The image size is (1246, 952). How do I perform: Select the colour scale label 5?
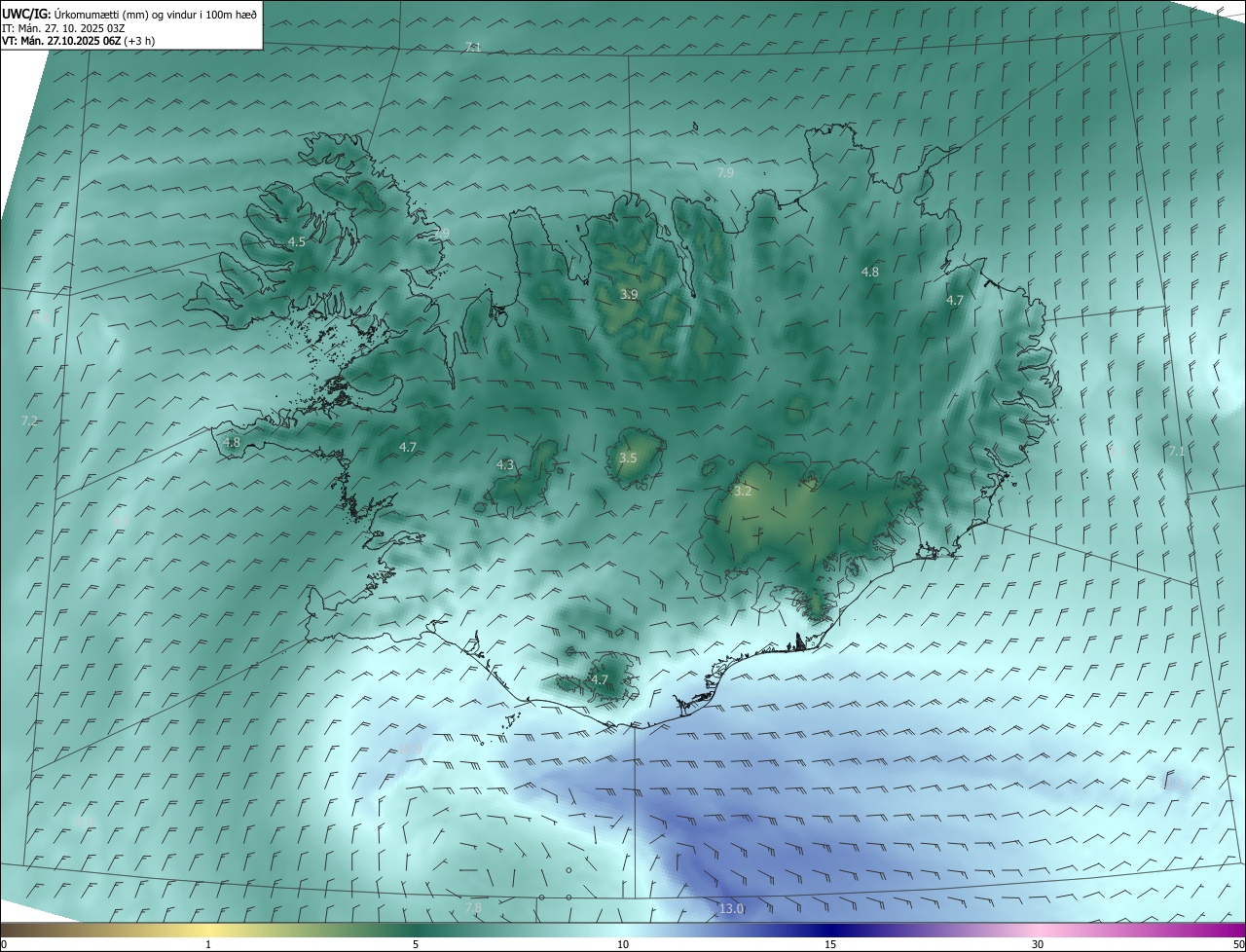point(416,944)
